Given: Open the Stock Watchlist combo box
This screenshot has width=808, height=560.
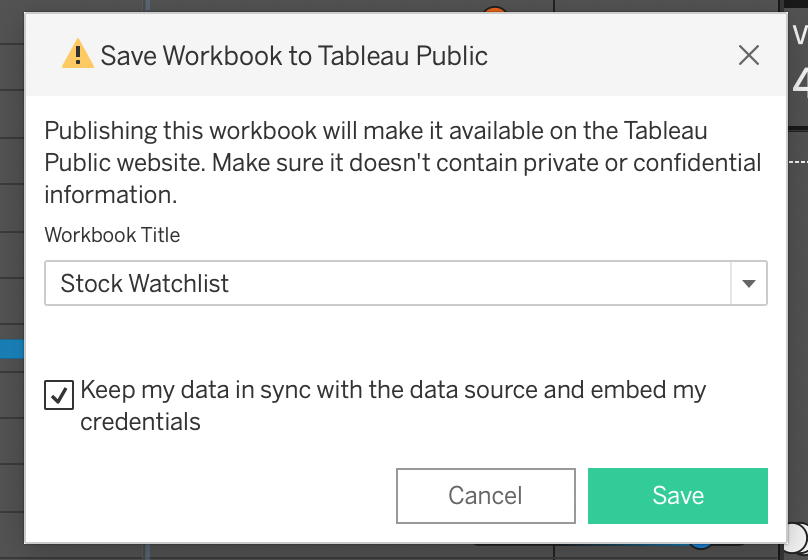Looking at the screenshot, I should (x=406, y=283).
